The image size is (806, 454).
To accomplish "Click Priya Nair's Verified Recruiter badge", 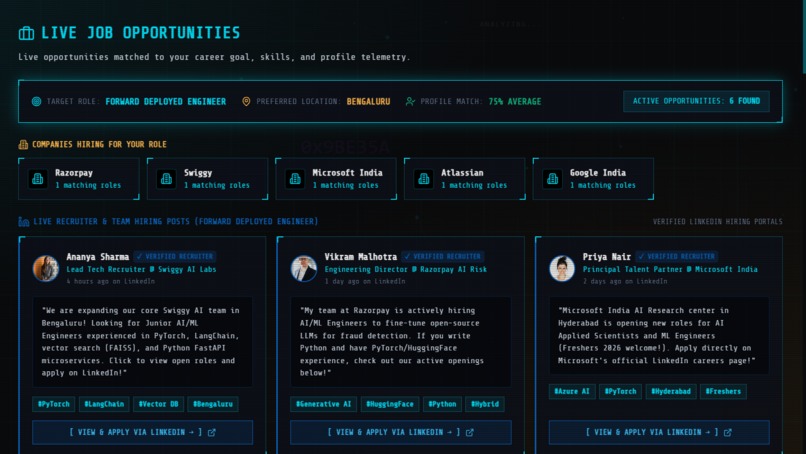I will (x=677, y=256).
